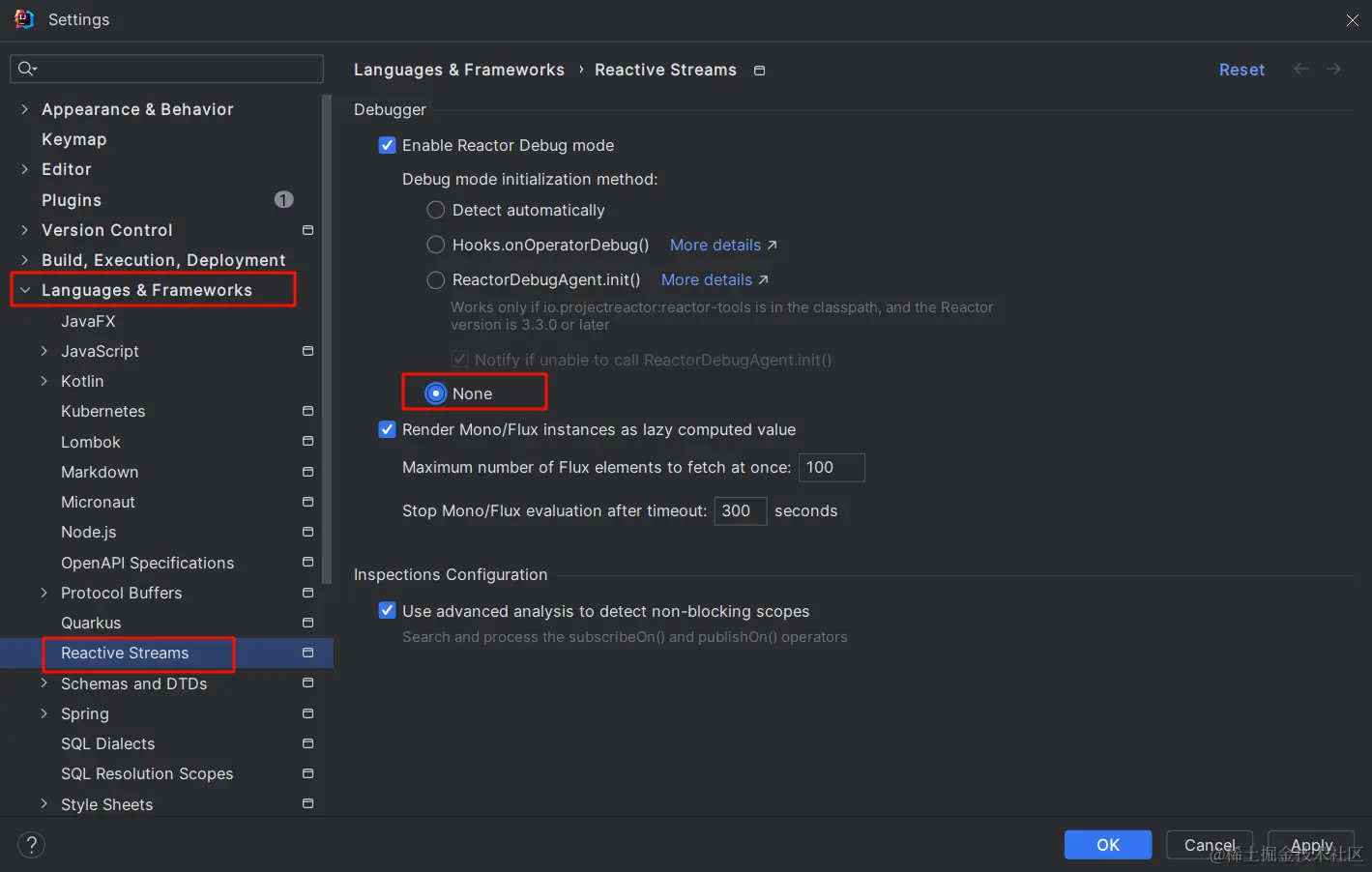This screenshot has width=1372, height=872.
Task: Open help with the question mark icon
Action: (31, 845)
